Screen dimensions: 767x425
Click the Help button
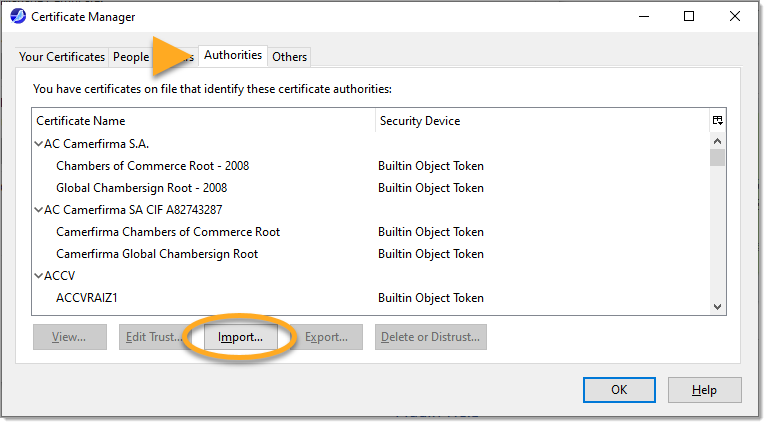(x=704, y=389)
